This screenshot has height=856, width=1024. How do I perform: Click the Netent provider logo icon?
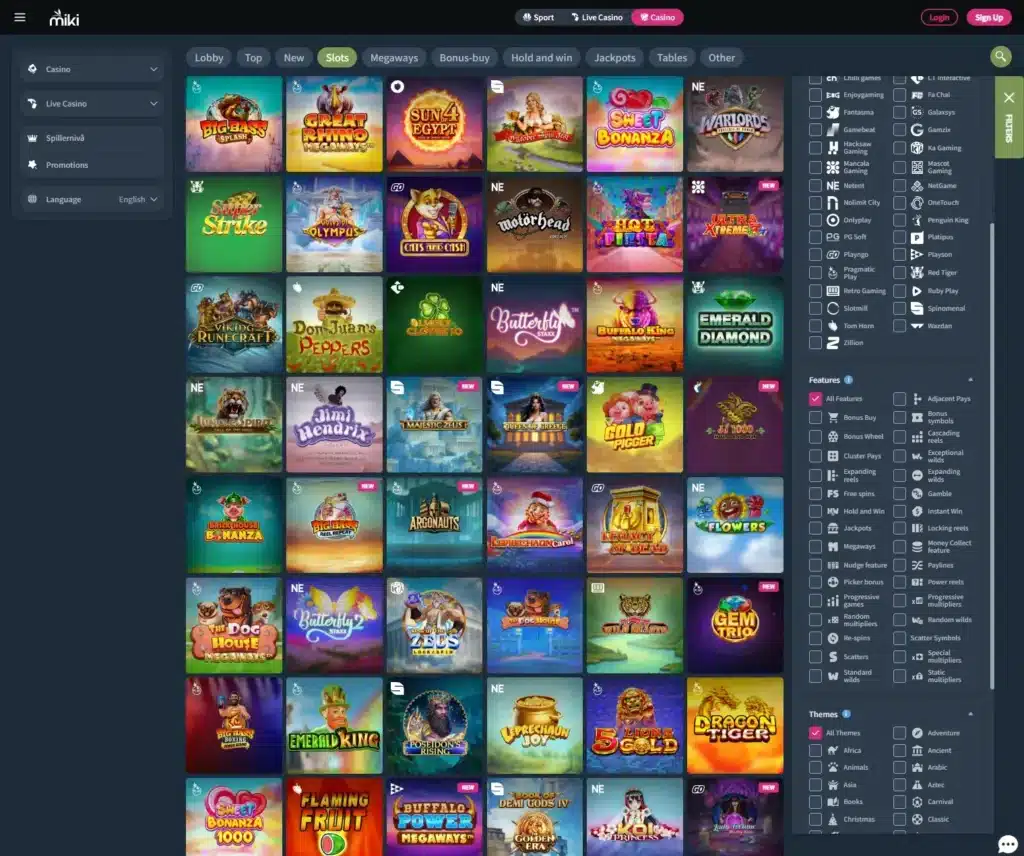[x=833, y=185]
